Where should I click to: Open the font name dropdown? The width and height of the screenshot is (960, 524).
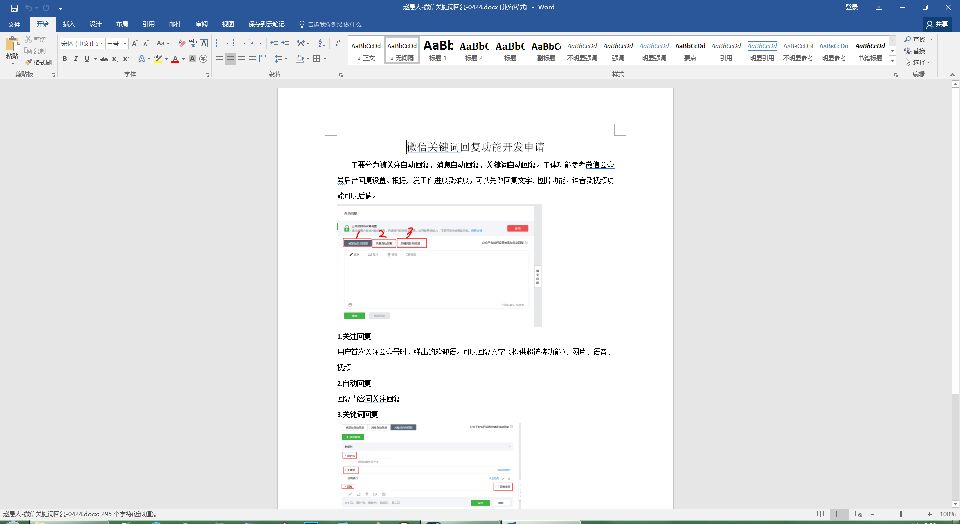pos(101,43)
